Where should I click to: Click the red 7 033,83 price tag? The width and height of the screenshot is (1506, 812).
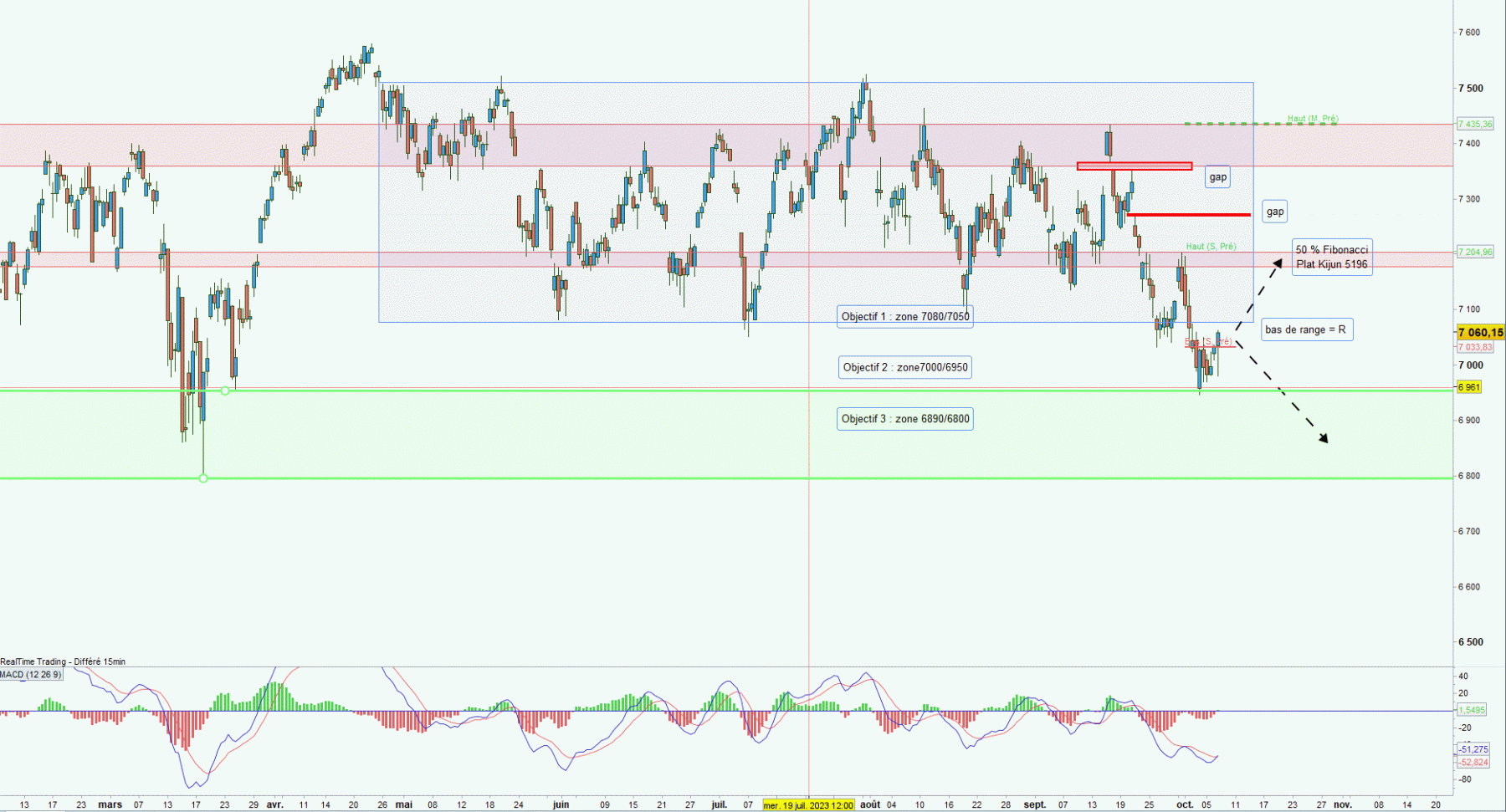click(x=1474, y=347)
